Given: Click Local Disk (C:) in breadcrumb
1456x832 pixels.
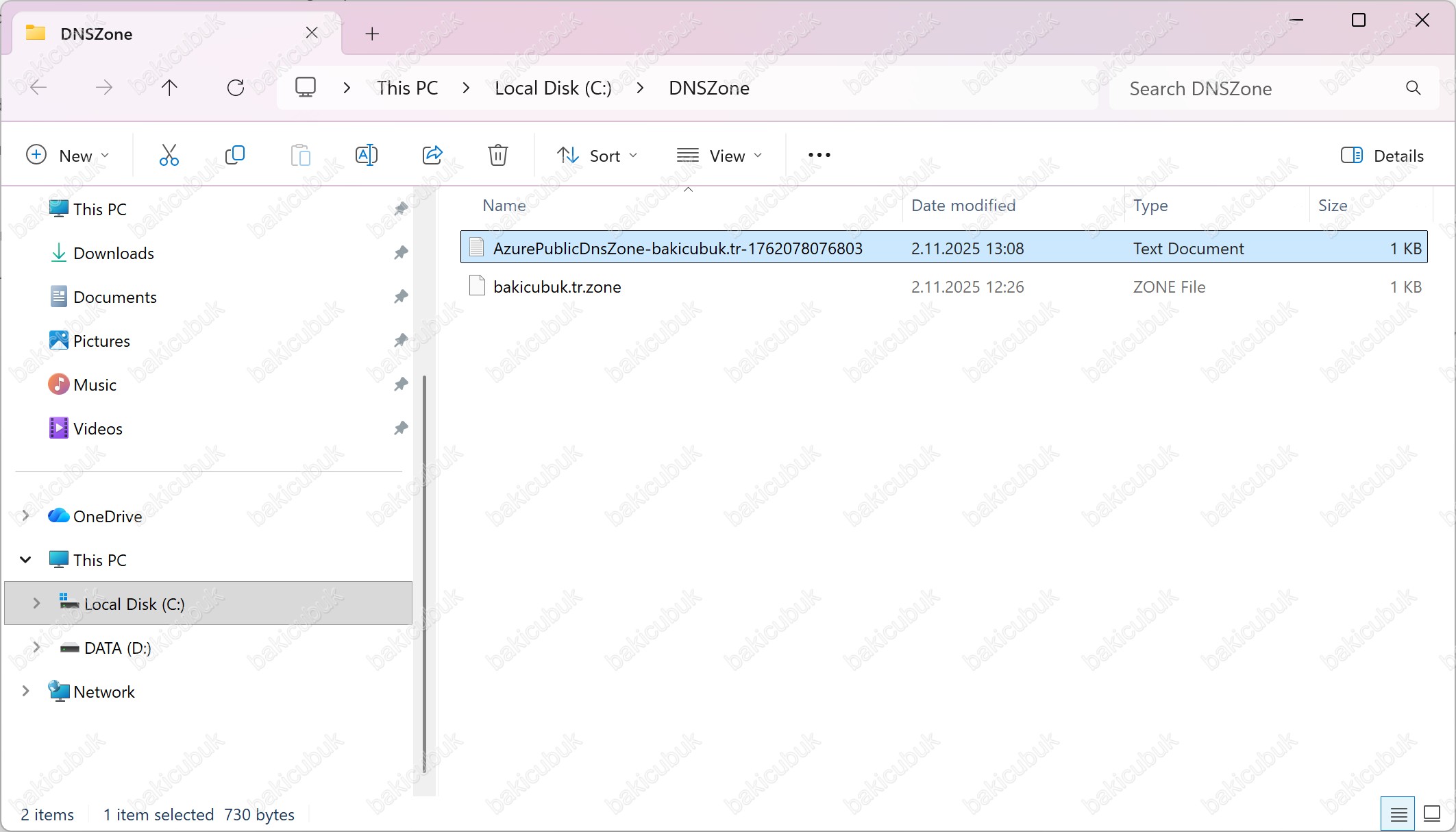Looking at the screenshot, I should (553, 88).
